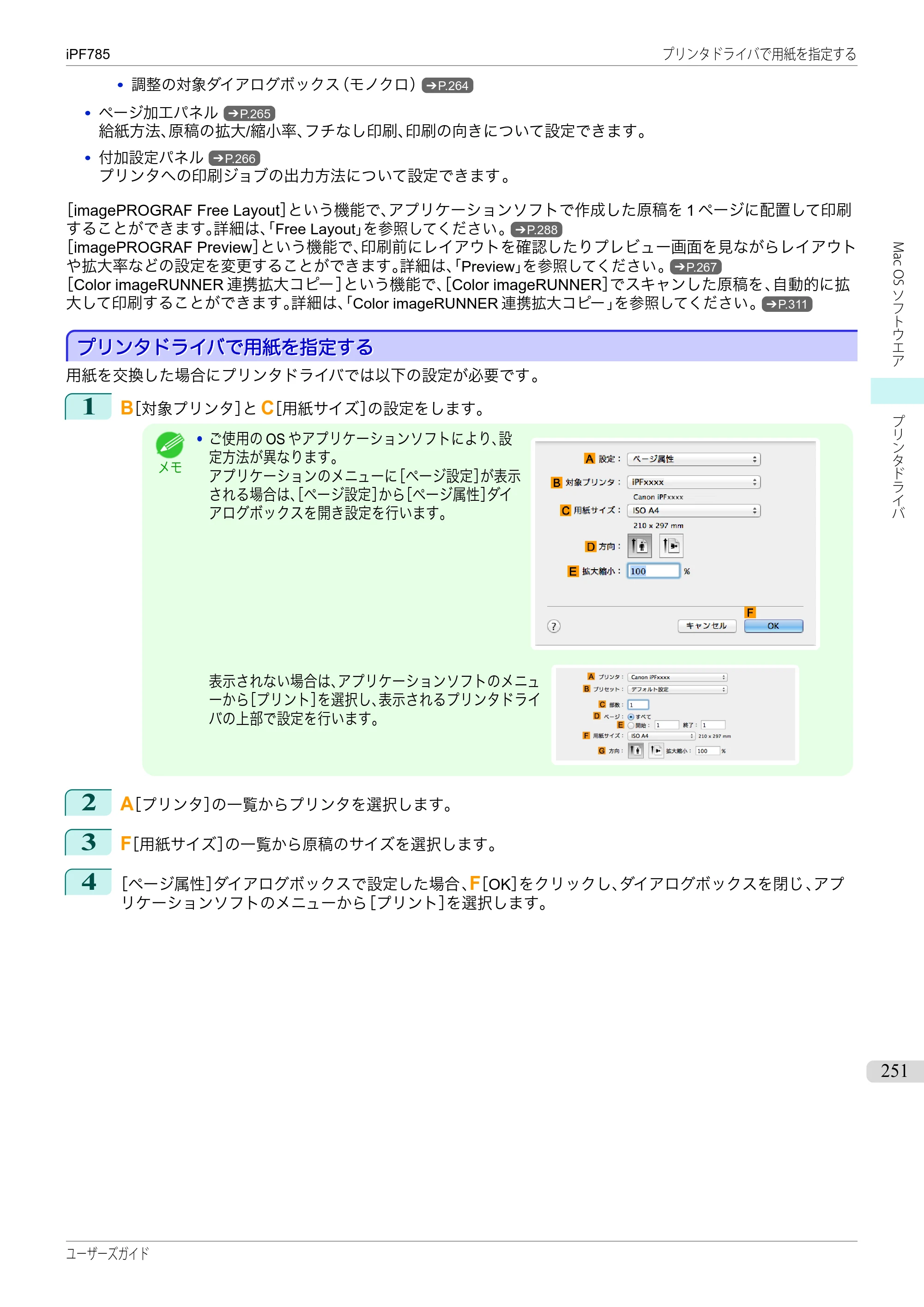Choose portrait orientation in the lower print dialog

(636, 750)
